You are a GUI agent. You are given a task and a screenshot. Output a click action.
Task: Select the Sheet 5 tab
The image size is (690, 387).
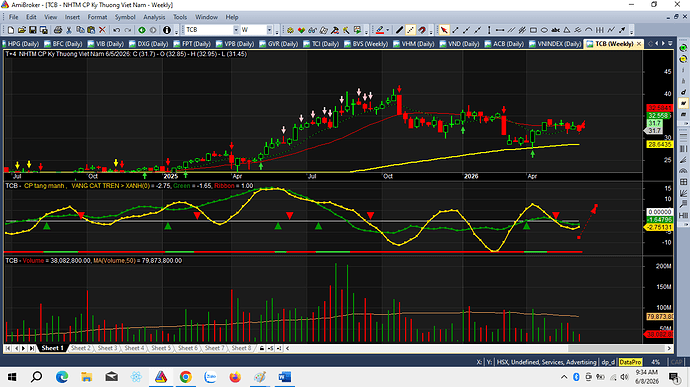pyautogui.click(x=161, y=348)
